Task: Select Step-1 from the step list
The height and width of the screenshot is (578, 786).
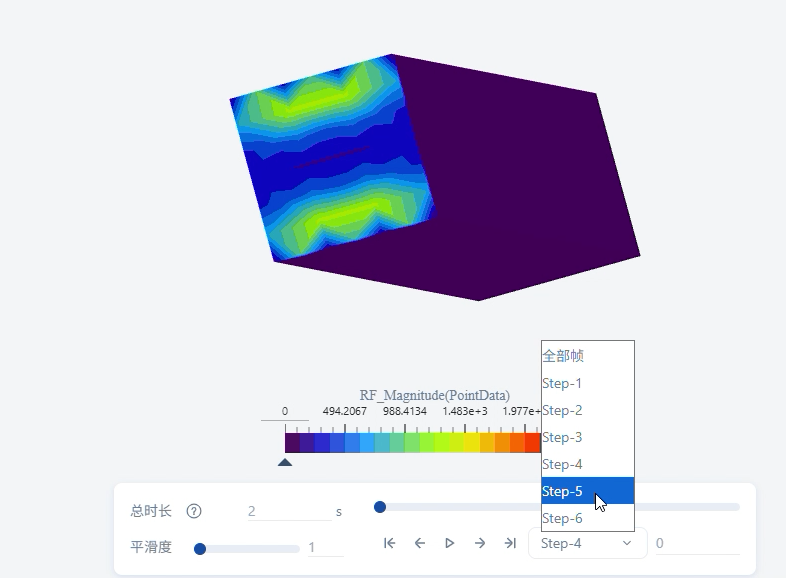Action: point(587,383)
